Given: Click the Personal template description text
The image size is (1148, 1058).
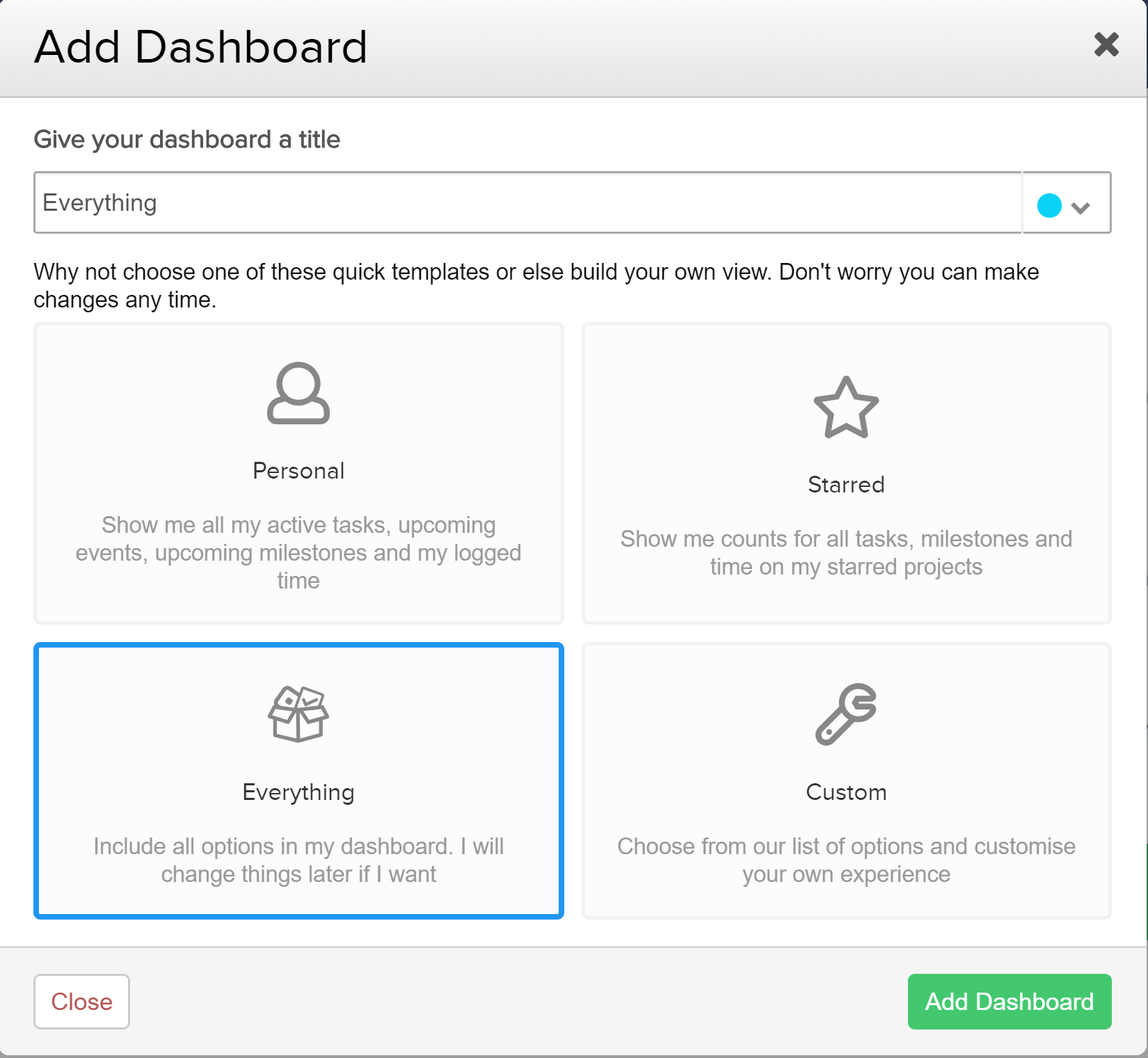Looking at the screenshot, I should (298, 552).
